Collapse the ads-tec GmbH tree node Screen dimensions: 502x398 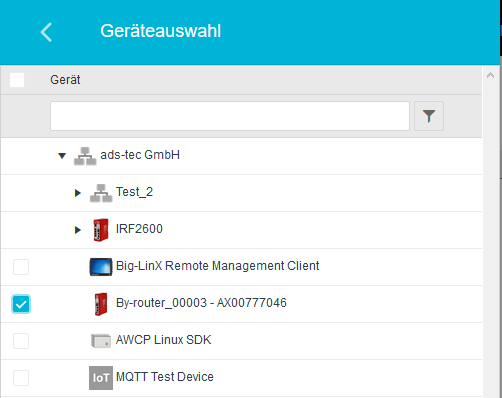click(62, 156)
